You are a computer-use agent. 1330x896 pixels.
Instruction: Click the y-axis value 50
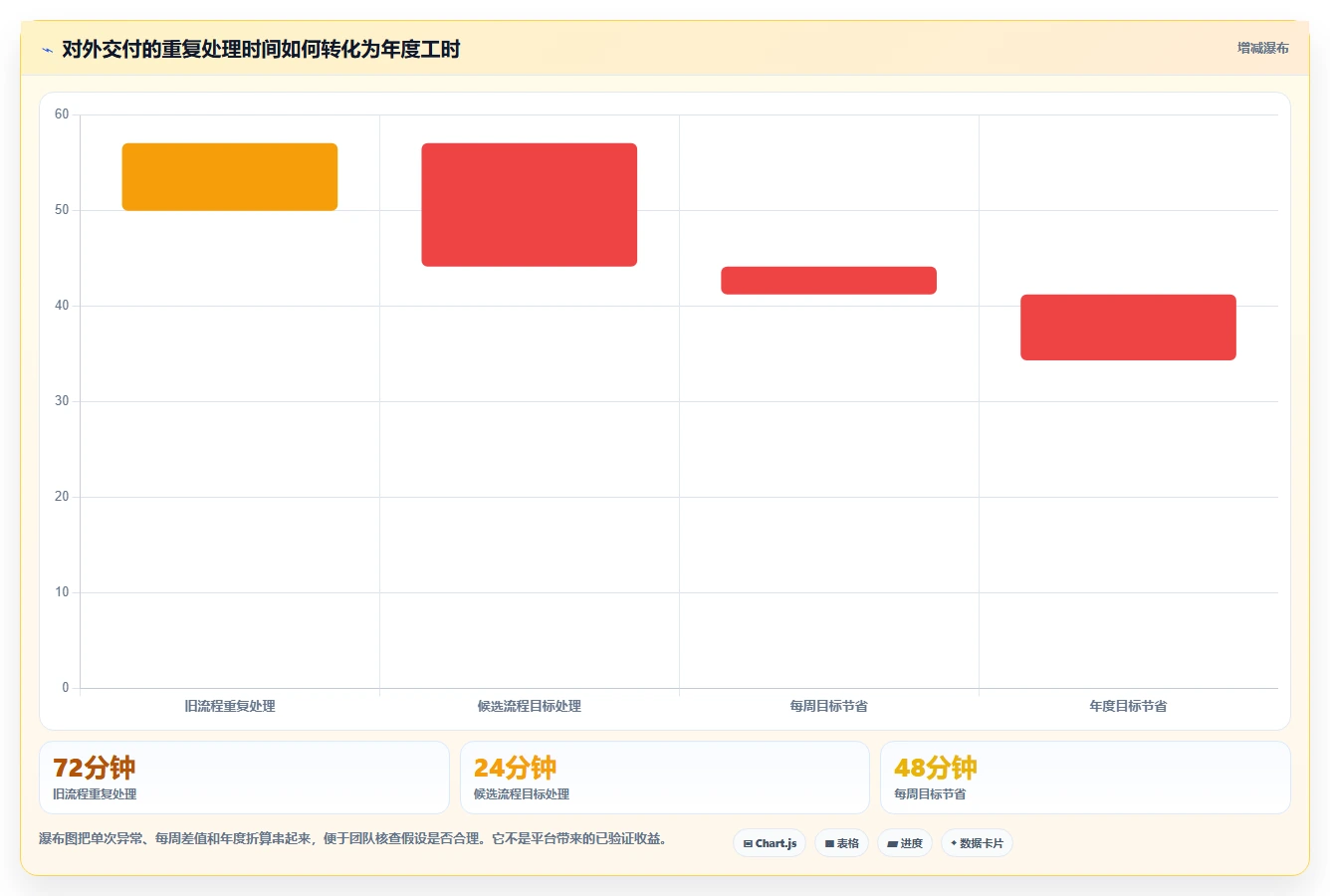click(x=62, y=210)
